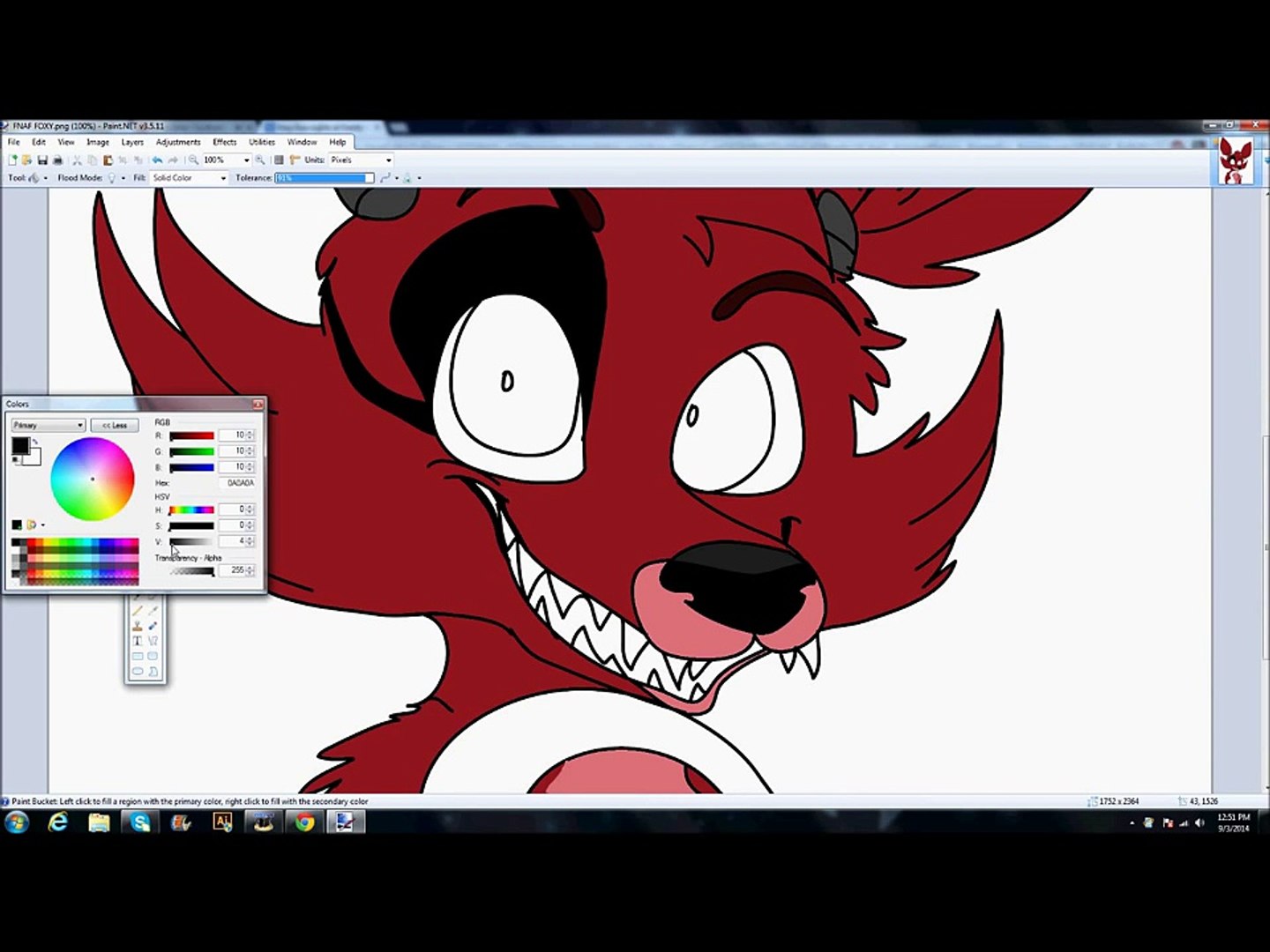The height and width of the screenshot is (952, 1270).
Task: Open the Primary color selector dropdown
Action: [48, 426]
